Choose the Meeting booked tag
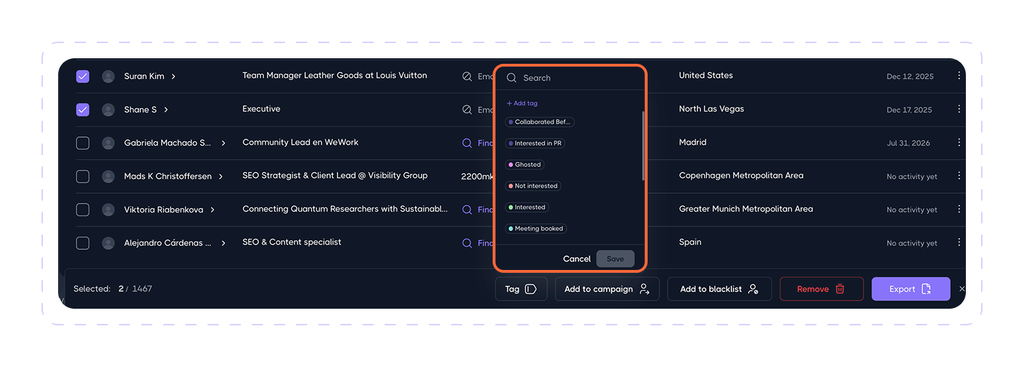This screenshot has height=367, width=1024. [x=536, y=229]
